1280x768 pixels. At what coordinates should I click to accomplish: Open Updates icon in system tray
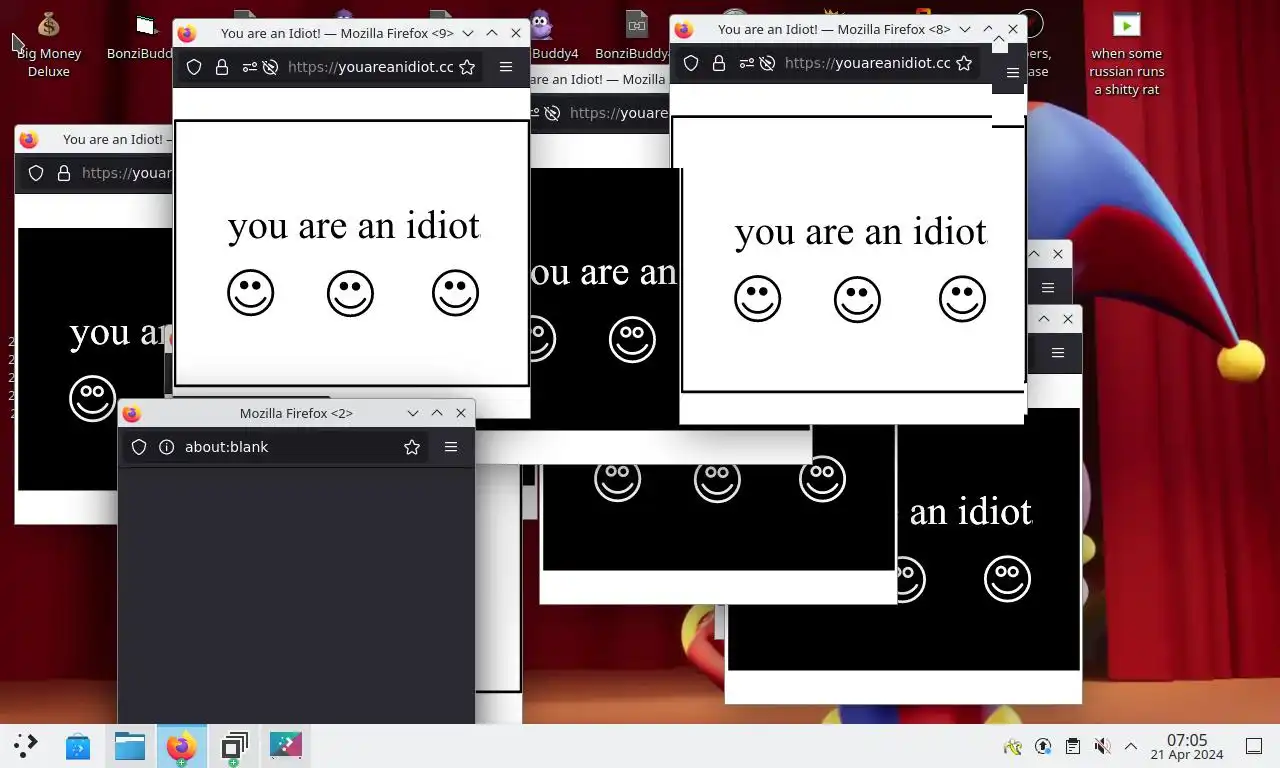click(x=1043, y=746)
